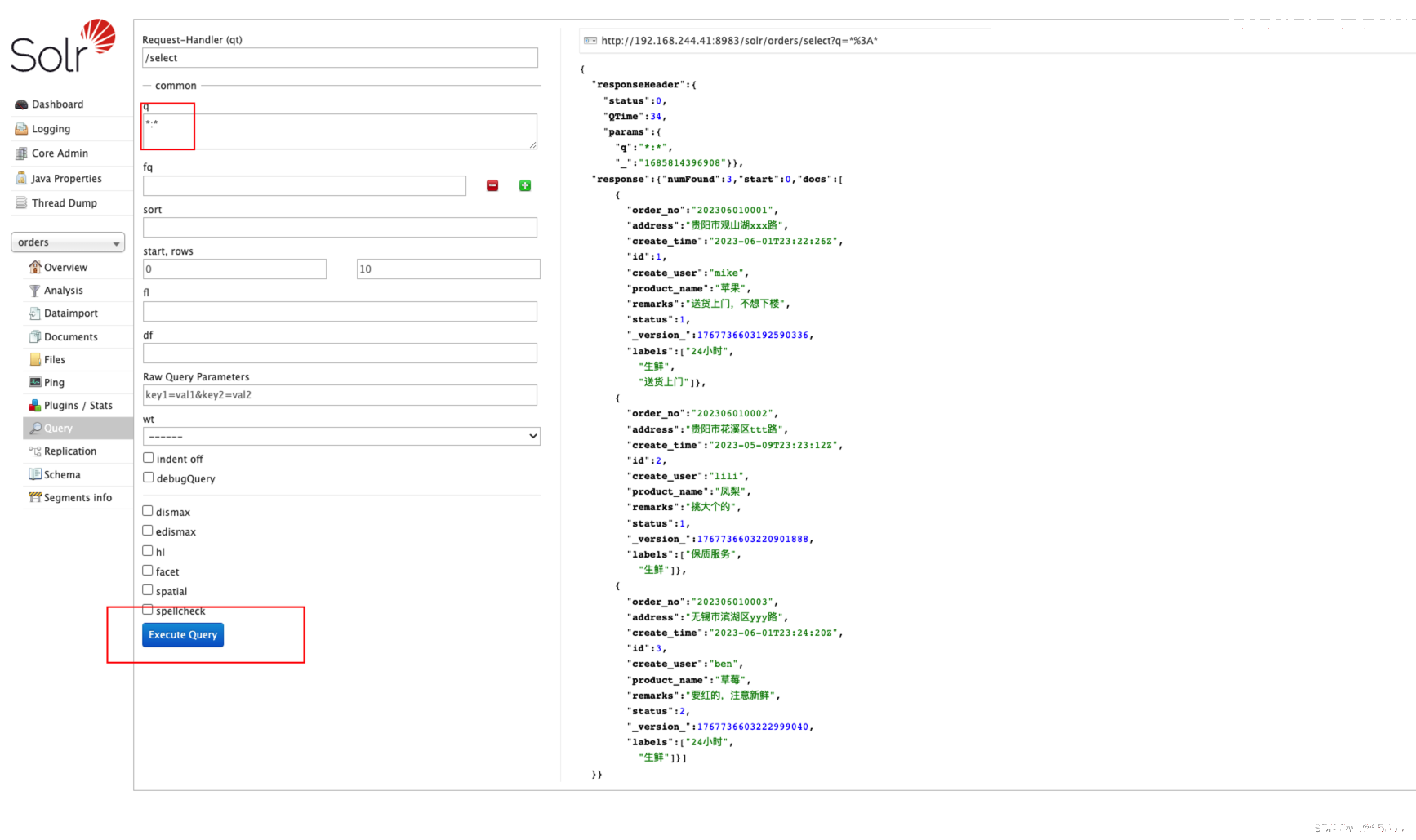
Task: Click the Dataimport icon
Action: (34, 313)
